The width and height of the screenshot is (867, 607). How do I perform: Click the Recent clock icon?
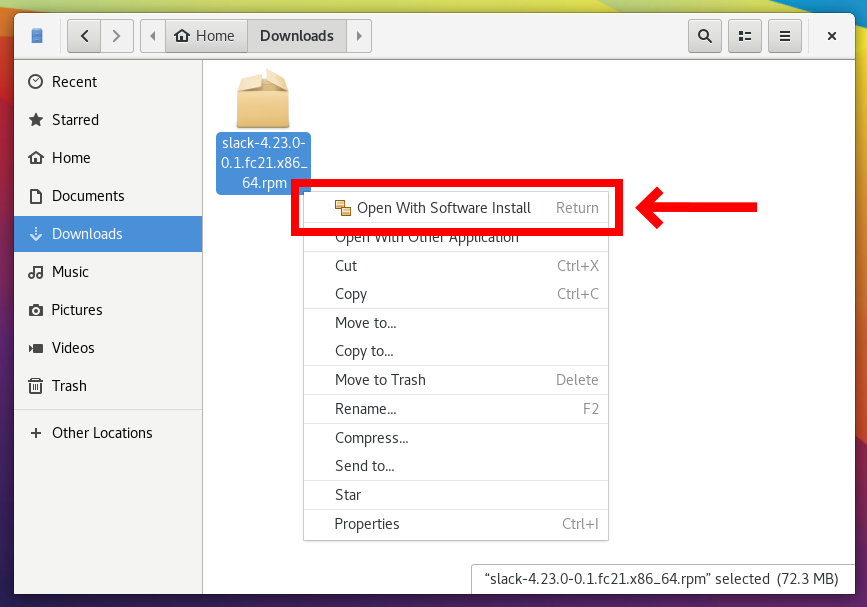(x=35, y=82)
